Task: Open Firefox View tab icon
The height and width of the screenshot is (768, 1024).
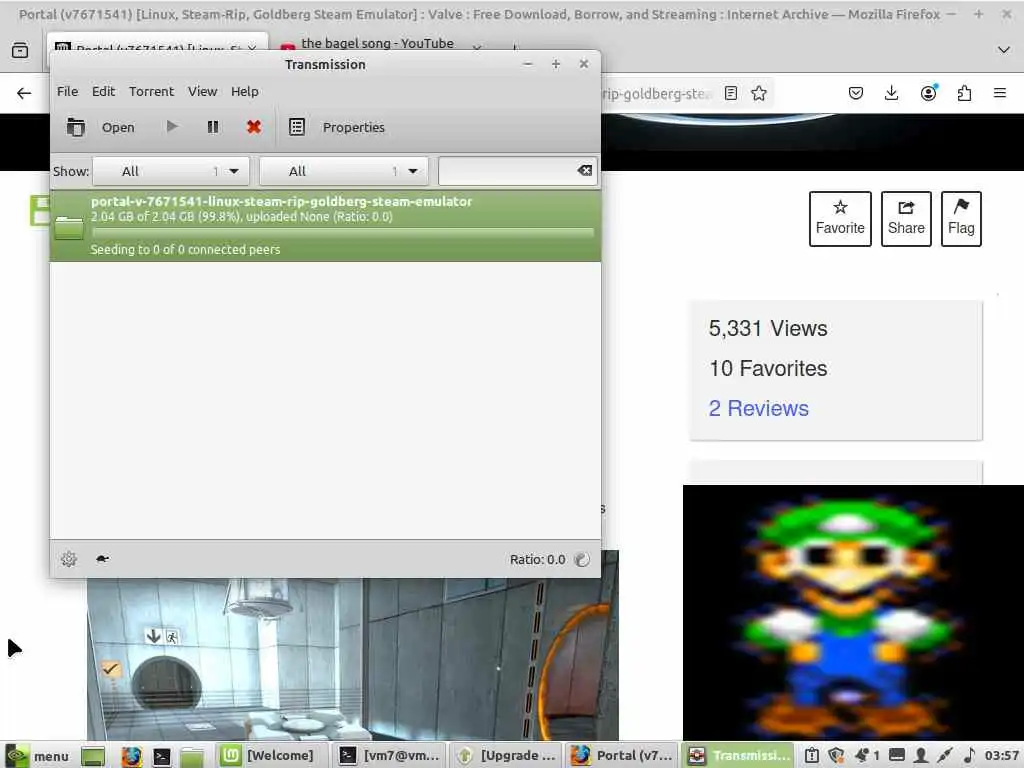Action: point(20,50)
